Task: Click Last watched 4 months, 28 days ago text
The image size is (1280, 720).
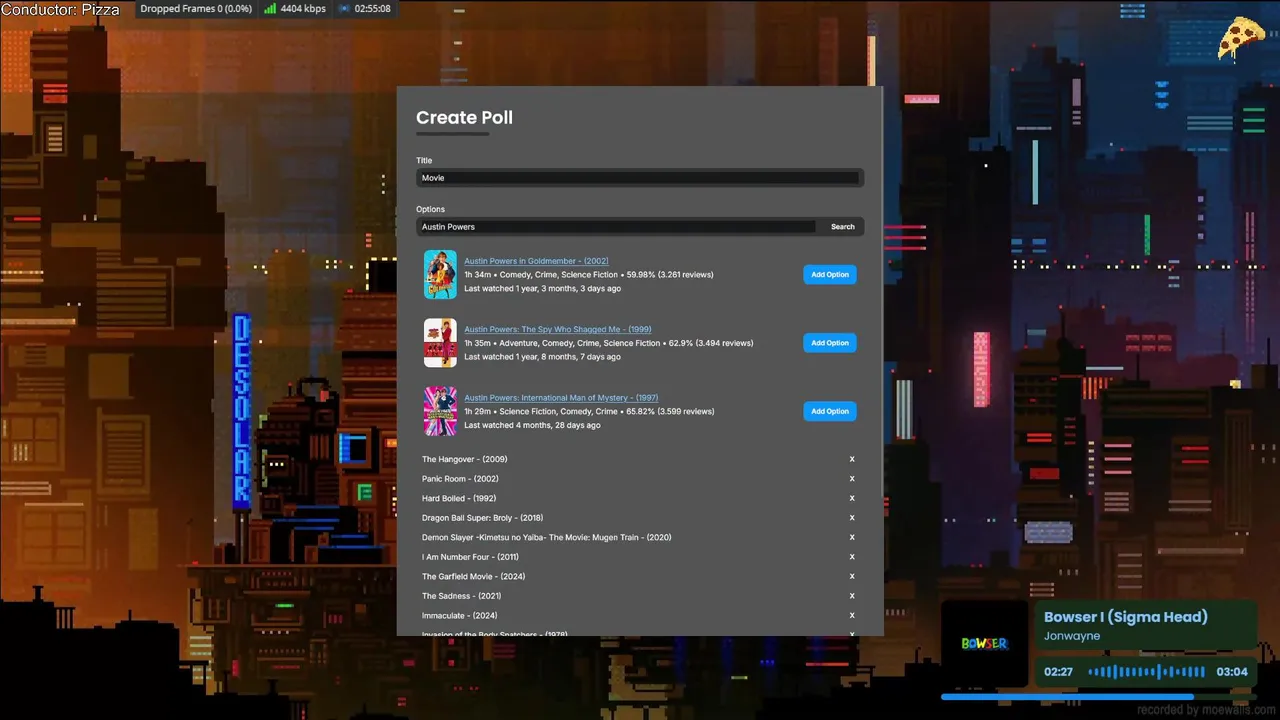Action: [x=532, y=425]
